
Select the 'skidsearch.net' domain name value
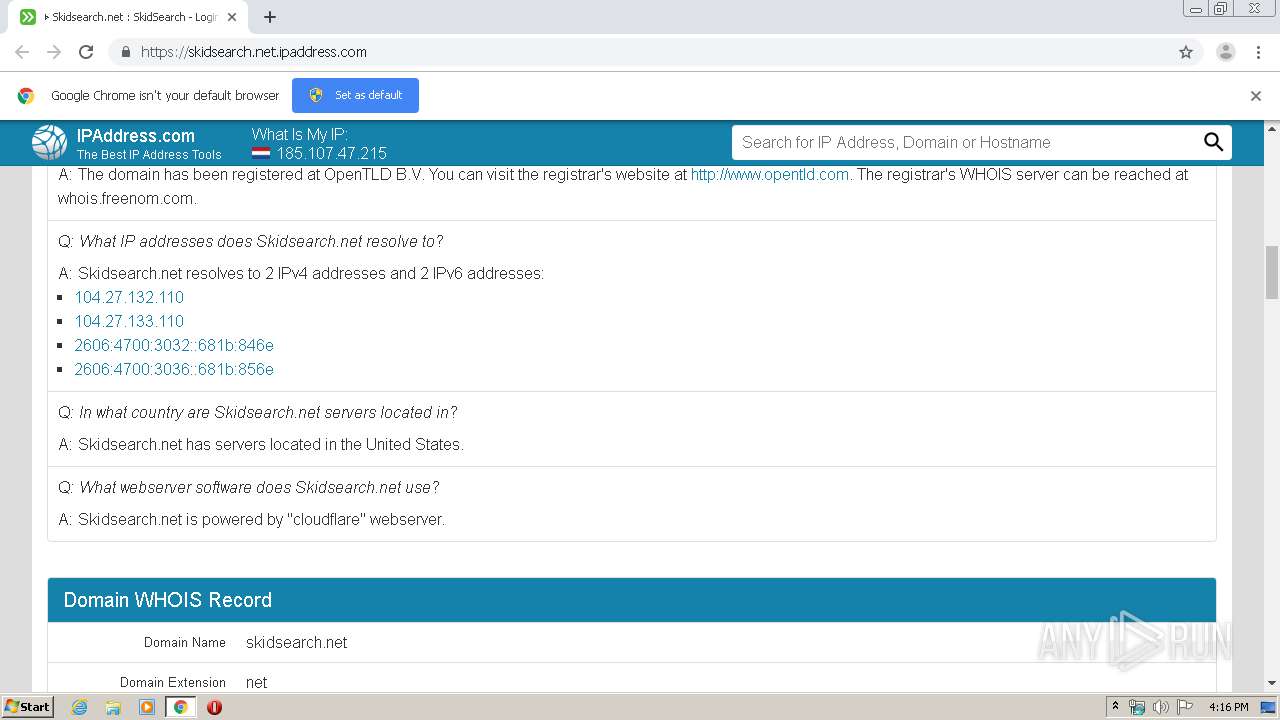[x=297, y=642]
